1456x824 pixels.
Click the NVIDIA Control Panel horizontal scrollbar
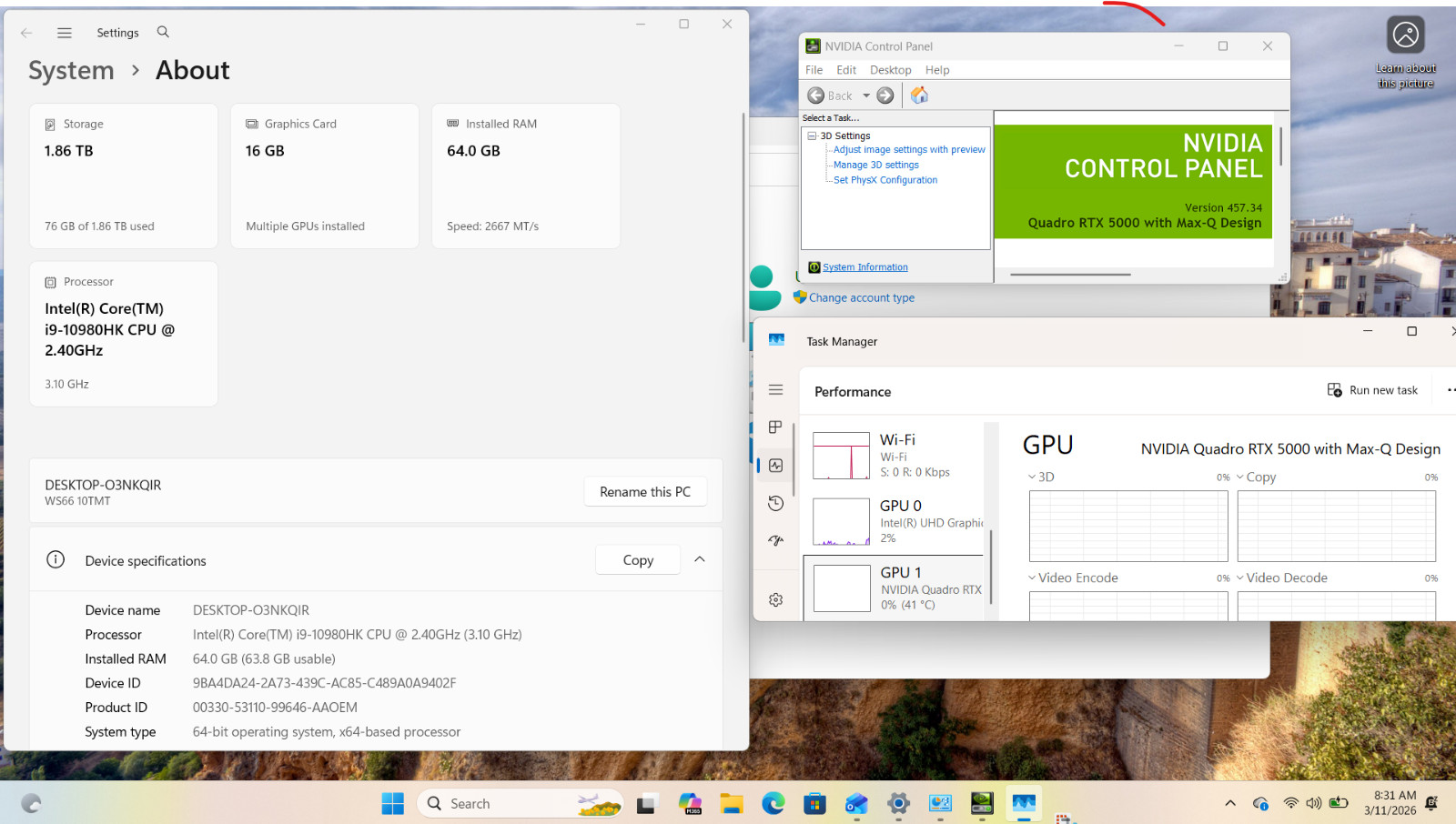(x=1070, y=275)
